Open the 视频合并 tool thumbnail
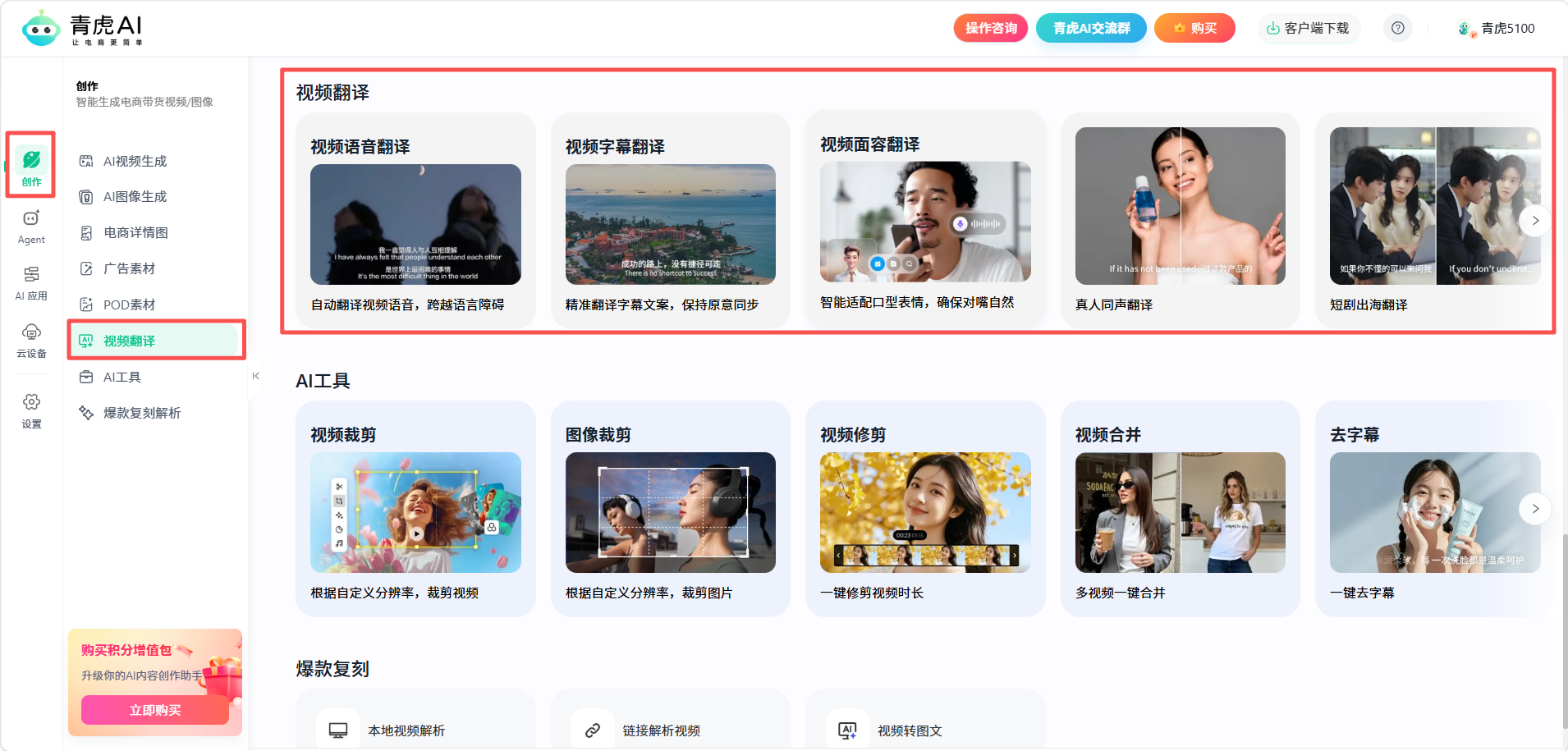 (1181, 512)
